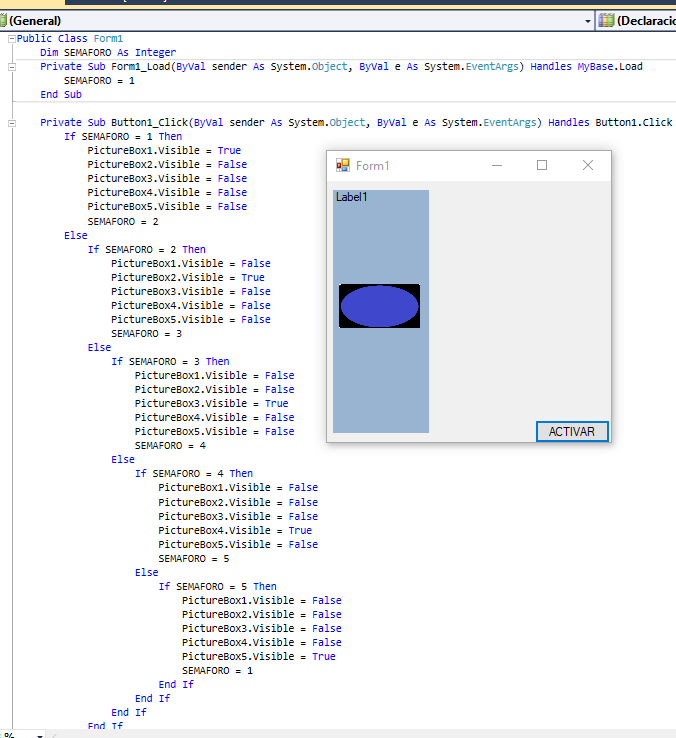Collapse the Form1_Load sub outline

coord(12,67)
